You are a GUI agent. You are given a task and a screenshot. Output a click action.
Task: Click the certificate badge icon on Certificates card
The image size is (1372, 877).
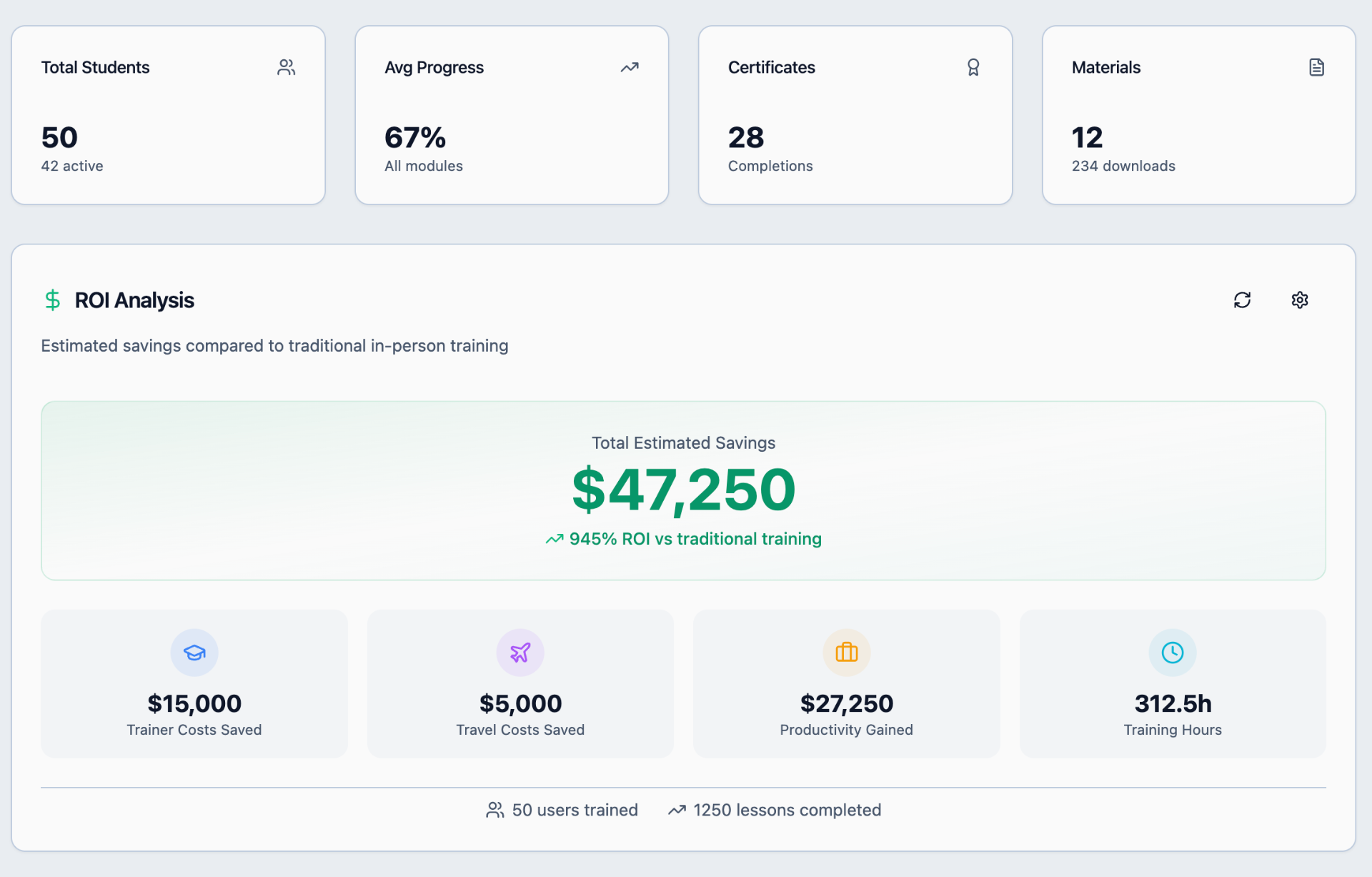click(x=973, y=66)
